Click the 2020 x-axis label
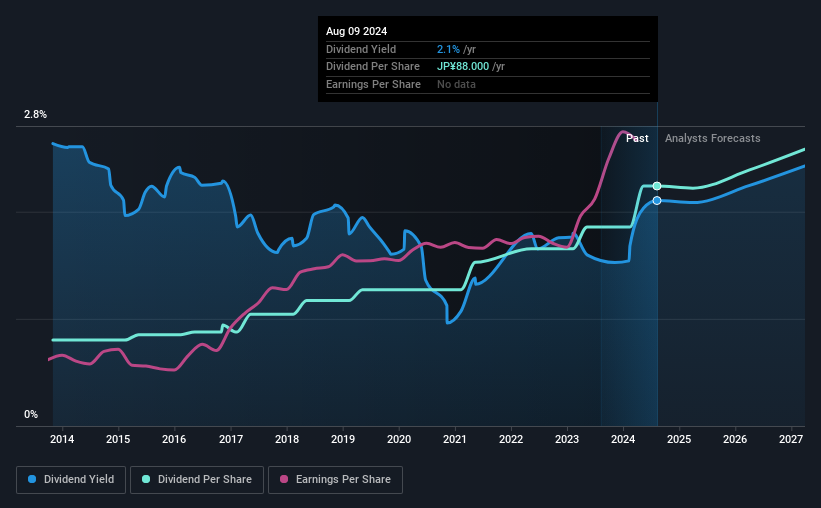Viewport: 821px width, 508px height. pos(399,439)
